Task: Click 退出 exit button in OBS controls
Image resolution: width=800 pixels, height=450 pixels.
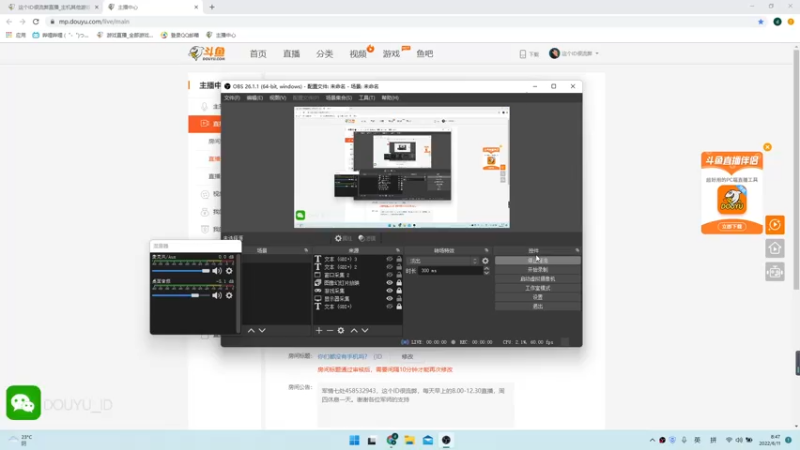Action: [x=537, y=306]
